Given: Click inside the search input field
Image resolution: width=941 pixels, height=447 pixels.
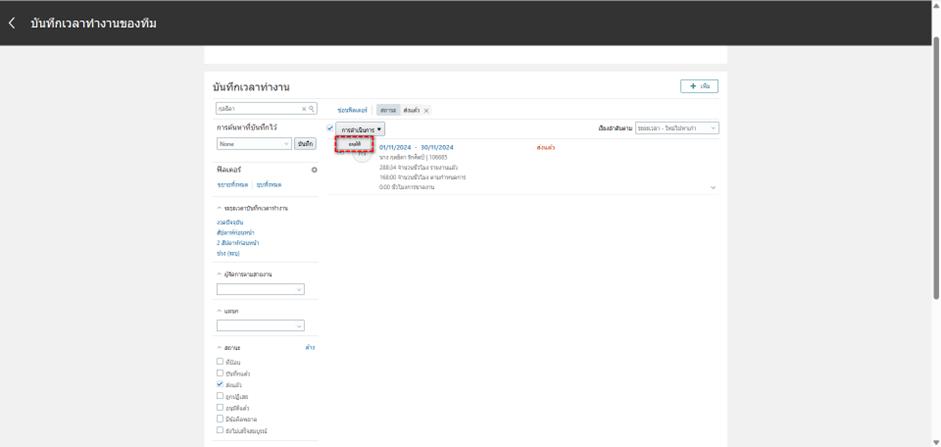Looking at the screenshot, I should 255,109.
